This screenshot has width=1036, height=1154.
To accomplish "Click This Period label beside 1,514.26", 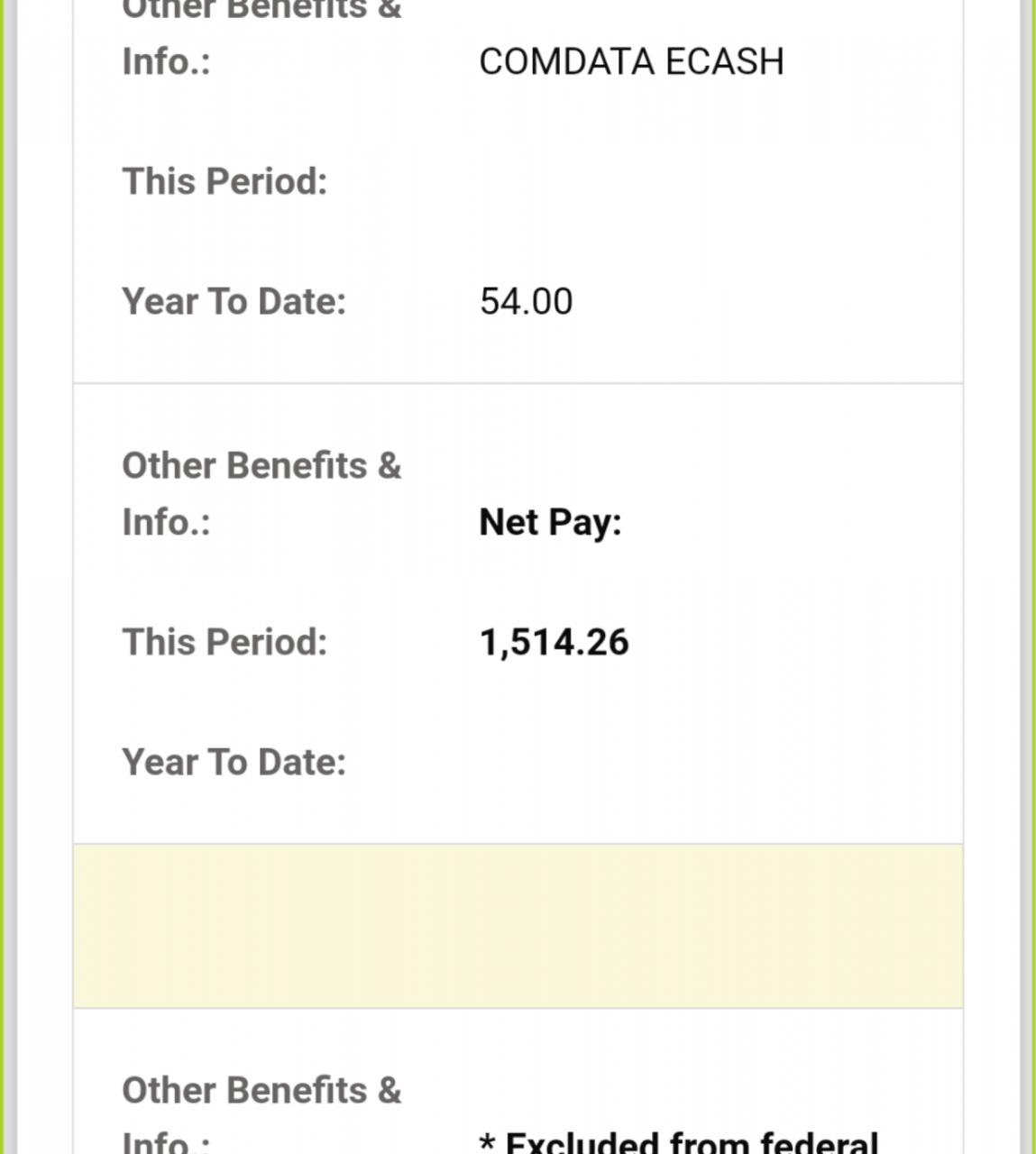I will (x=225, y=643).
